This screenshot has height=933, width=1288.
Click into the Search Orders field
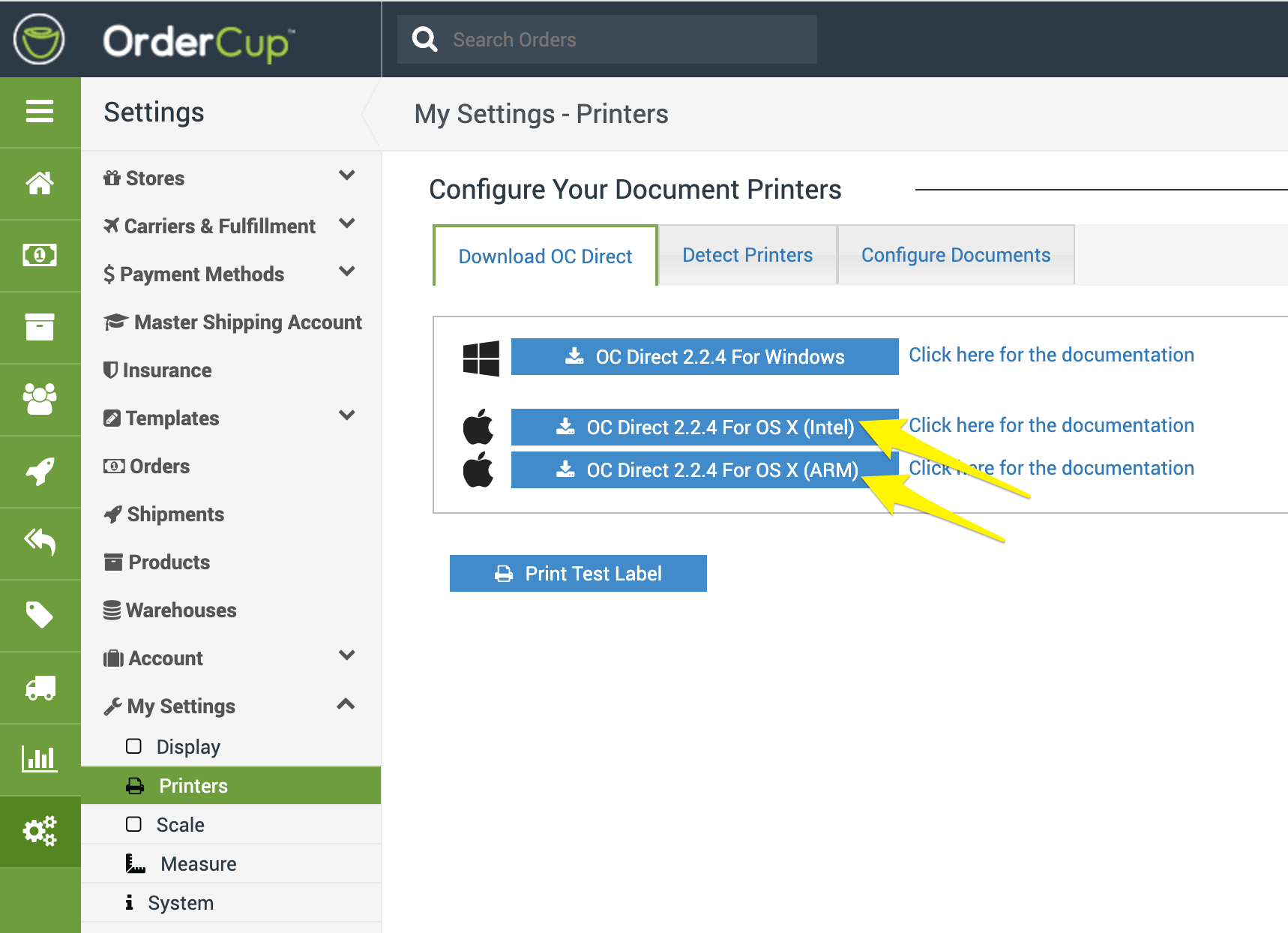607,39
